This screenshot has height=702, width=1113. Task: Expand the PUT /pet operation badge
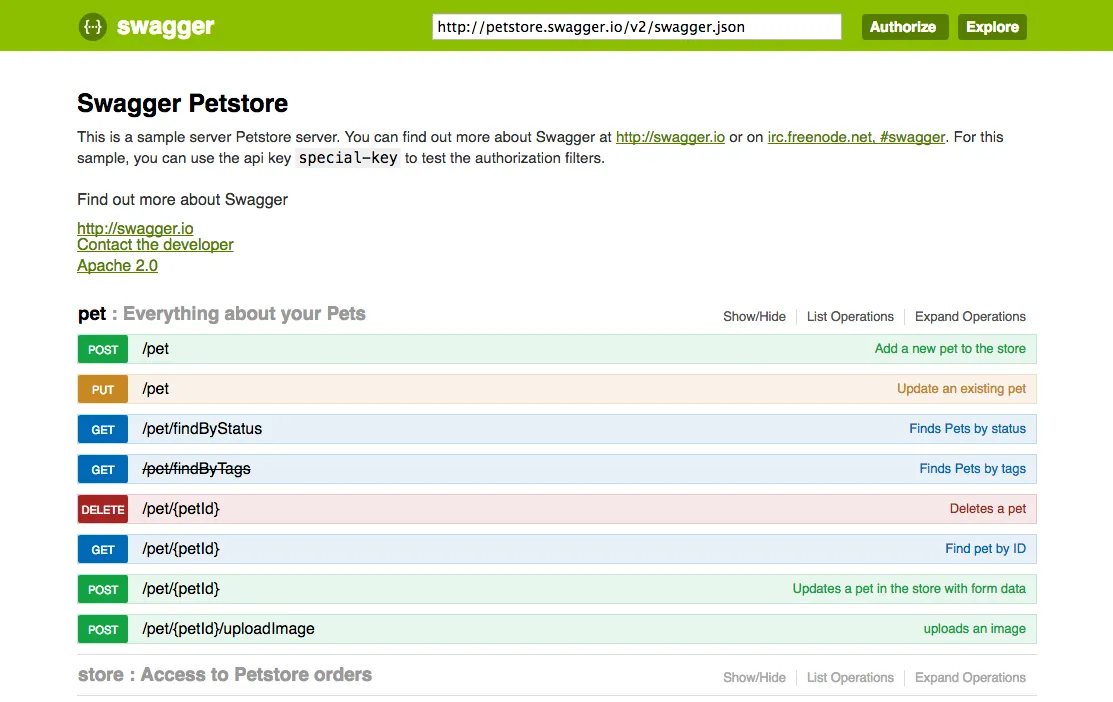(x=103, y=389)
